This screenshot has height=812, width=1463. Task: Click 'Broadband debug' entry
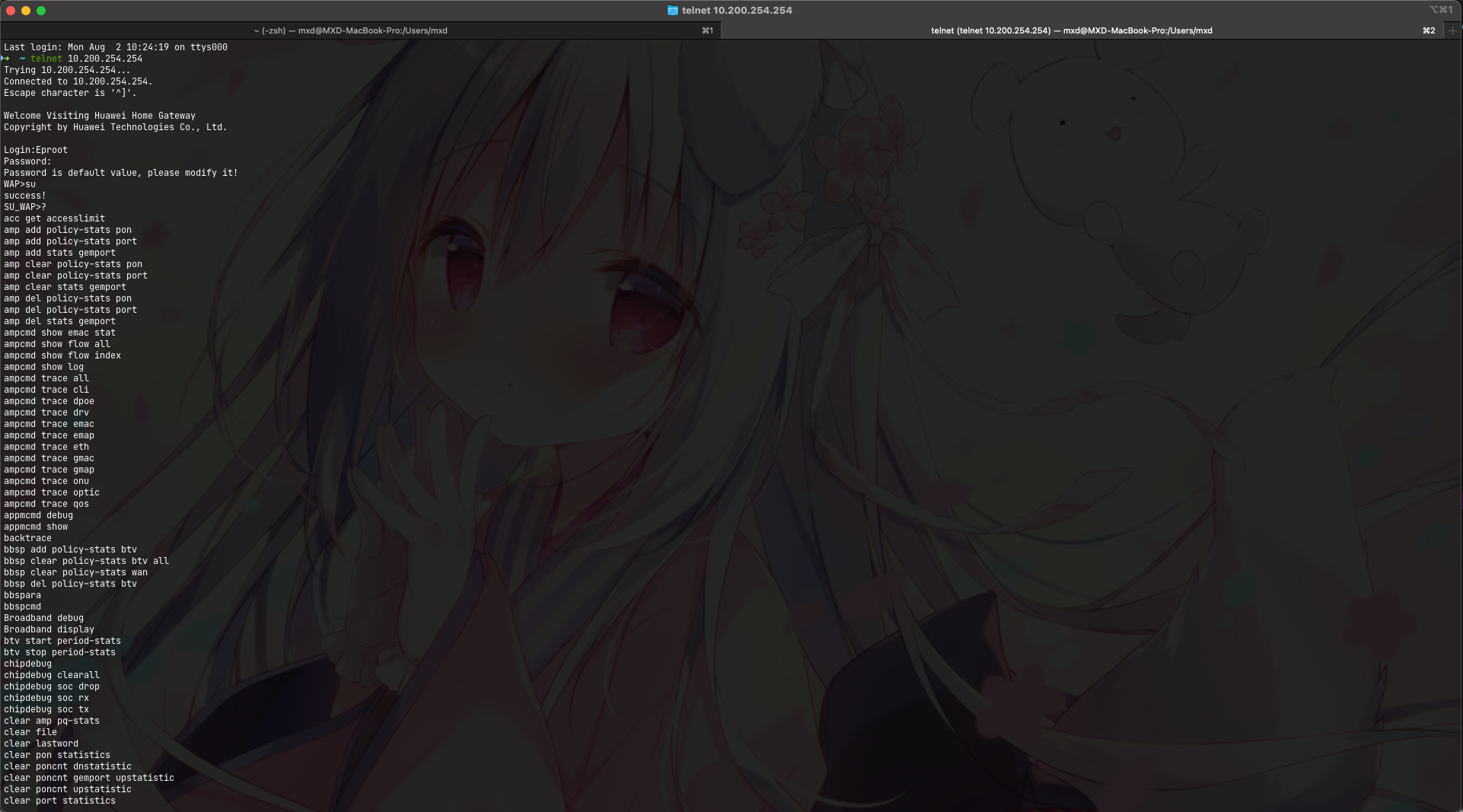43,618
